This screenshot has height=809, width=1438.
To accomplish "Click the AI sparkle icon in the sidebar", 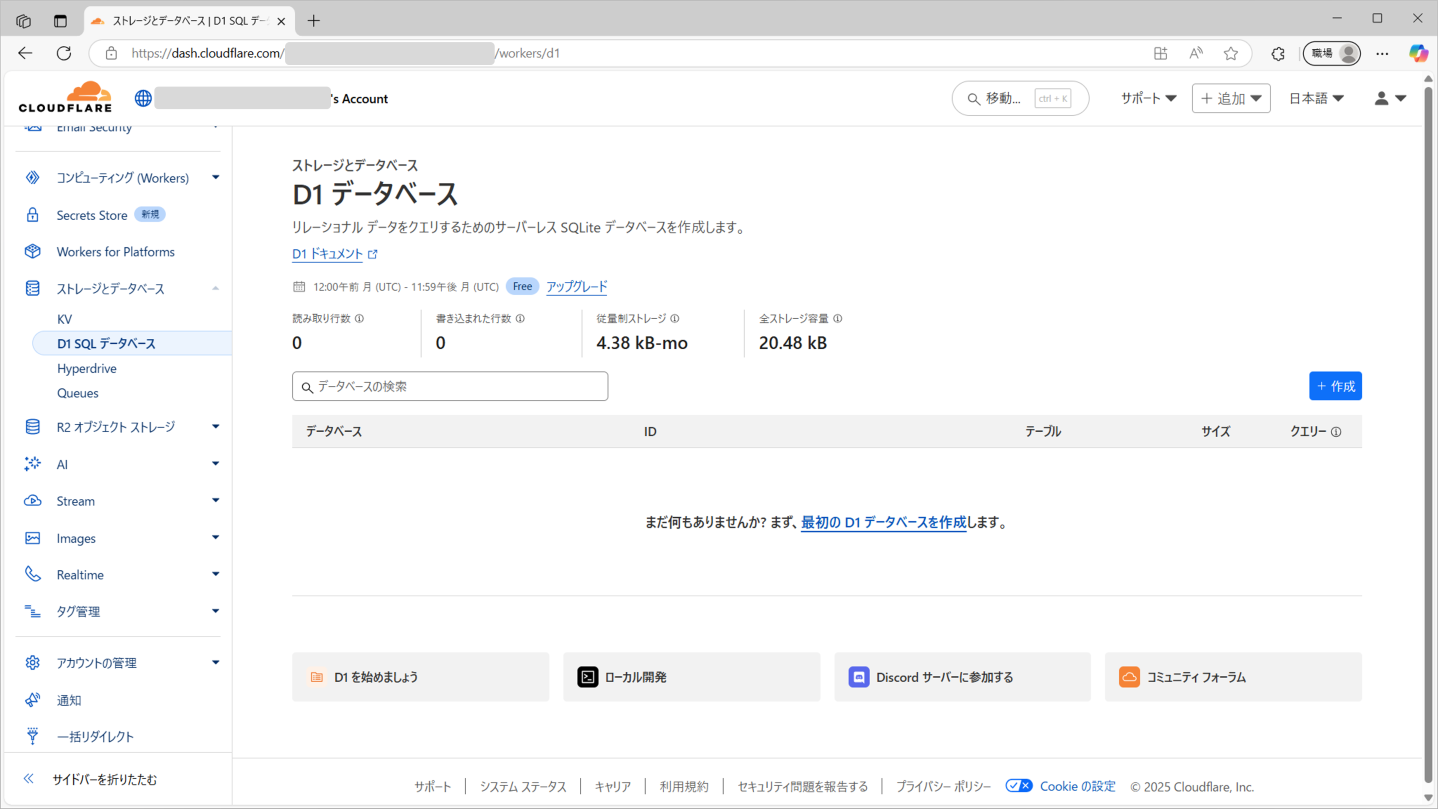I will click(x=33, y=464).
